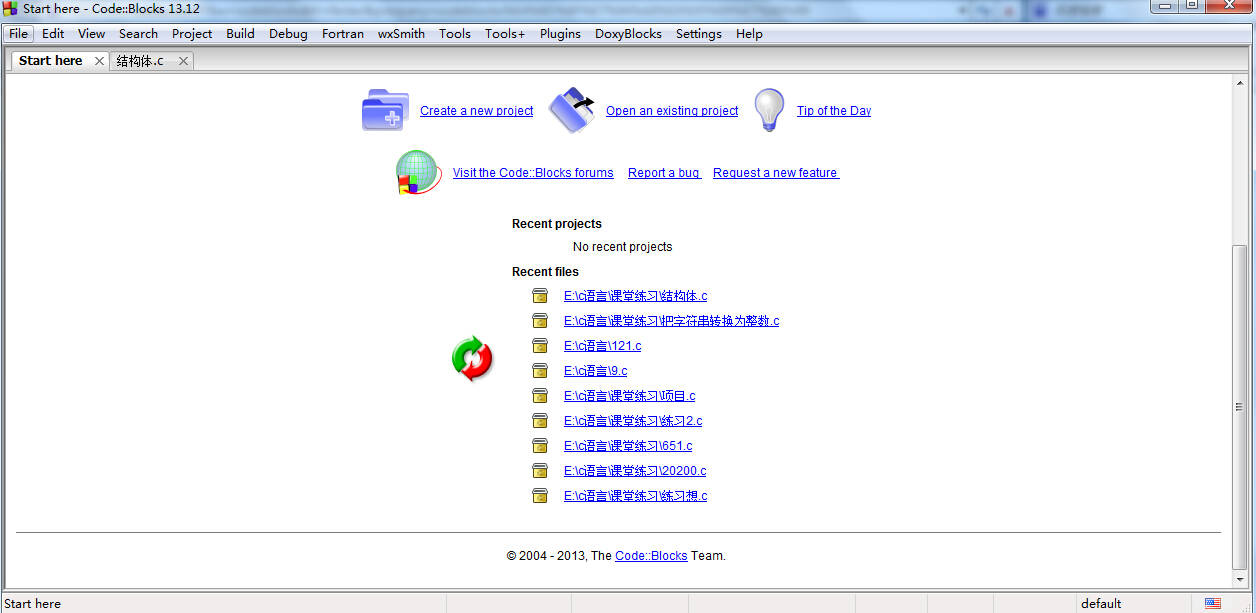Switch to the 结构体.c tab
1256x613 pixels.
point(140,61)
